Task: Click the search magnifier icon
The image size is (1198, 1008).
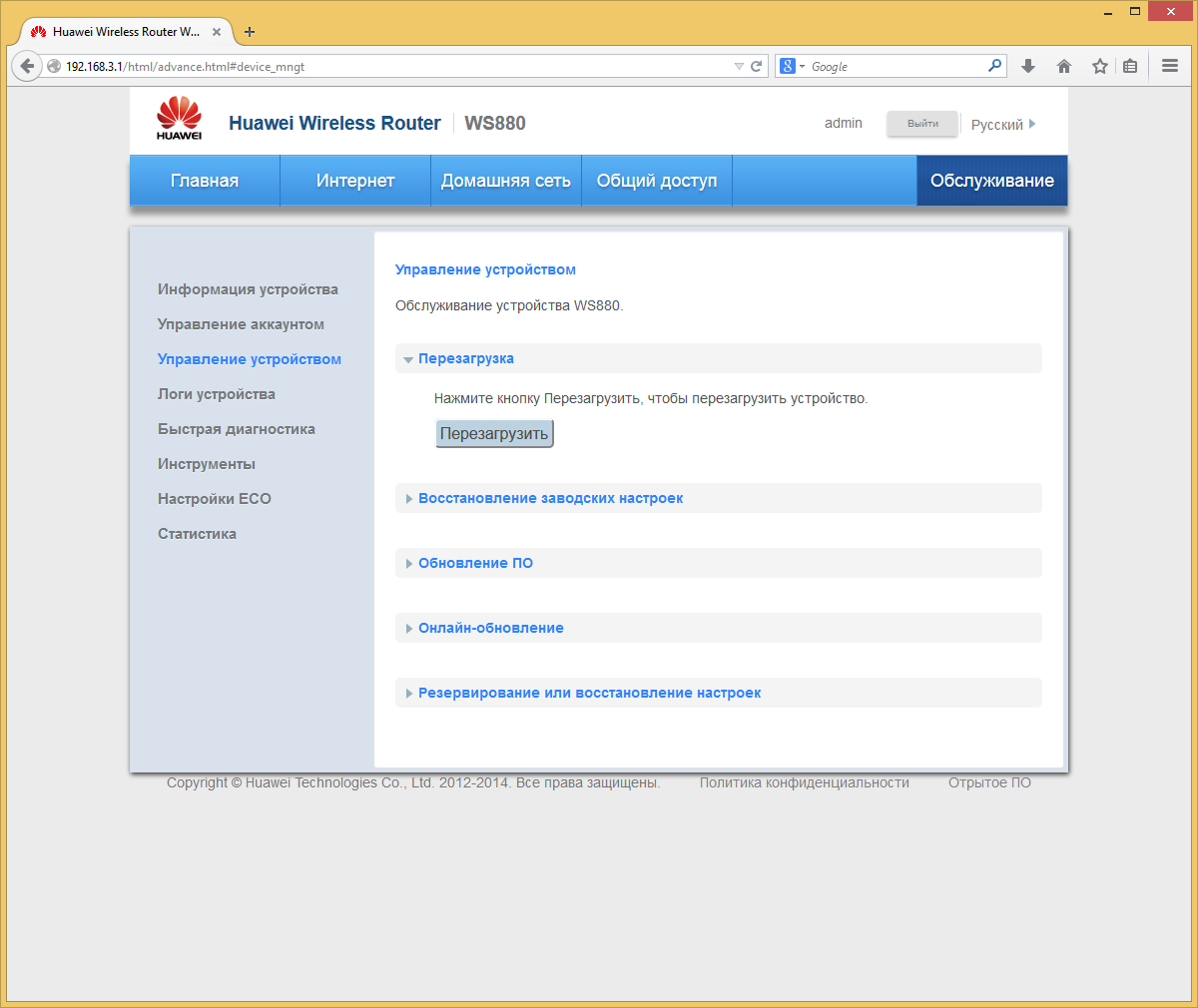Action: point(994,66)
